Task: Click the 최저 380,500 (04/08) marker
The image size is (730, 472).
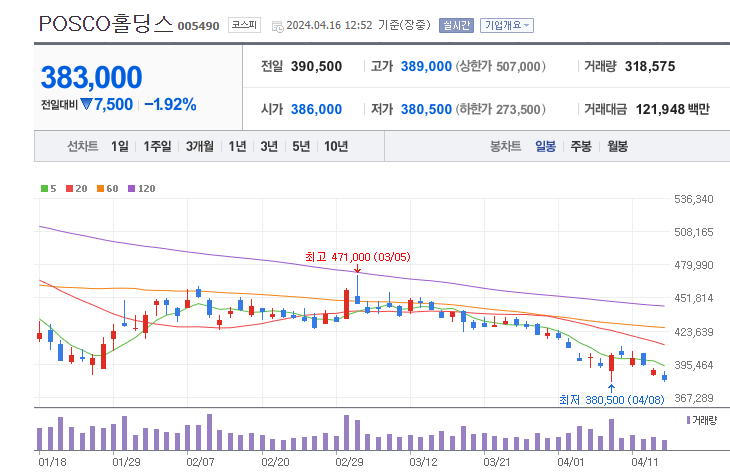Action: (611, 400)
